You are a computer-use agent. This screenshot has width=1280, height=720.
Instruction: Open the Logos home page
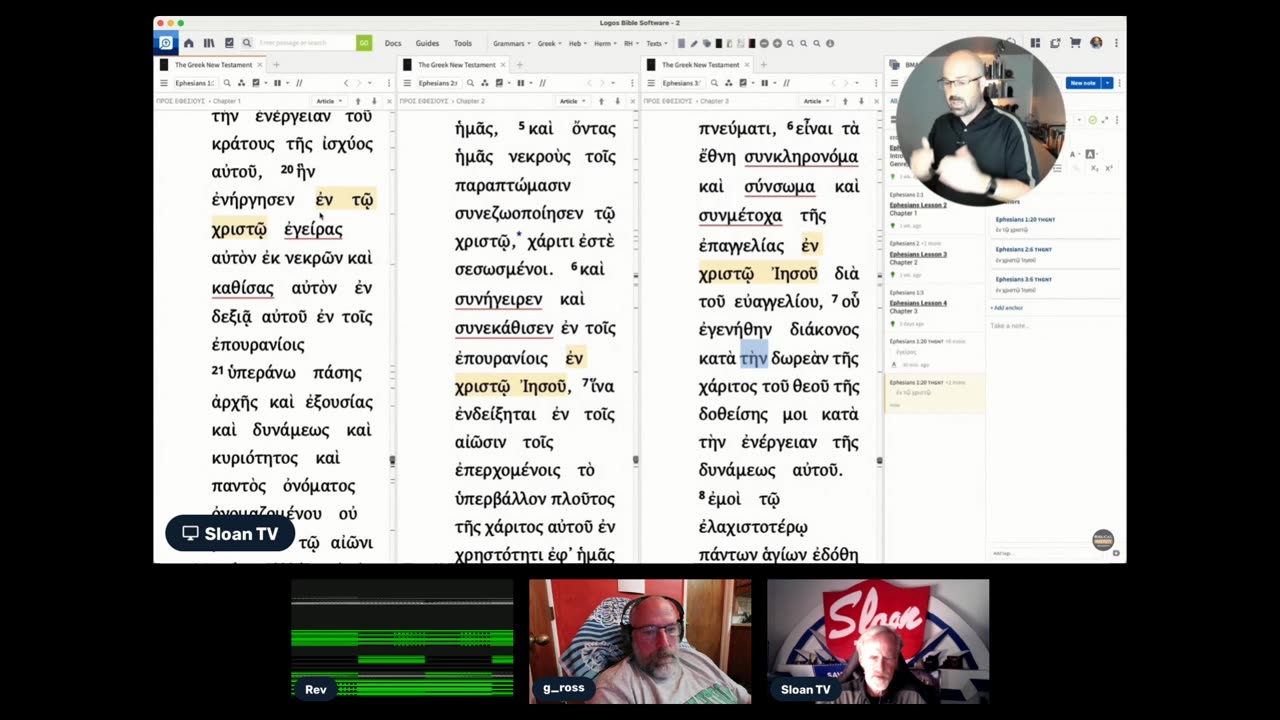pos(188,43)
